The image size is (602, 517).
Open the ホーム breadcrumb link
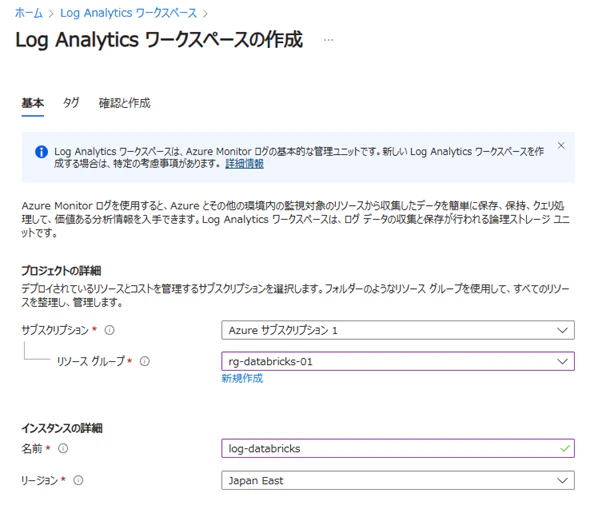[x=29, y=13]
